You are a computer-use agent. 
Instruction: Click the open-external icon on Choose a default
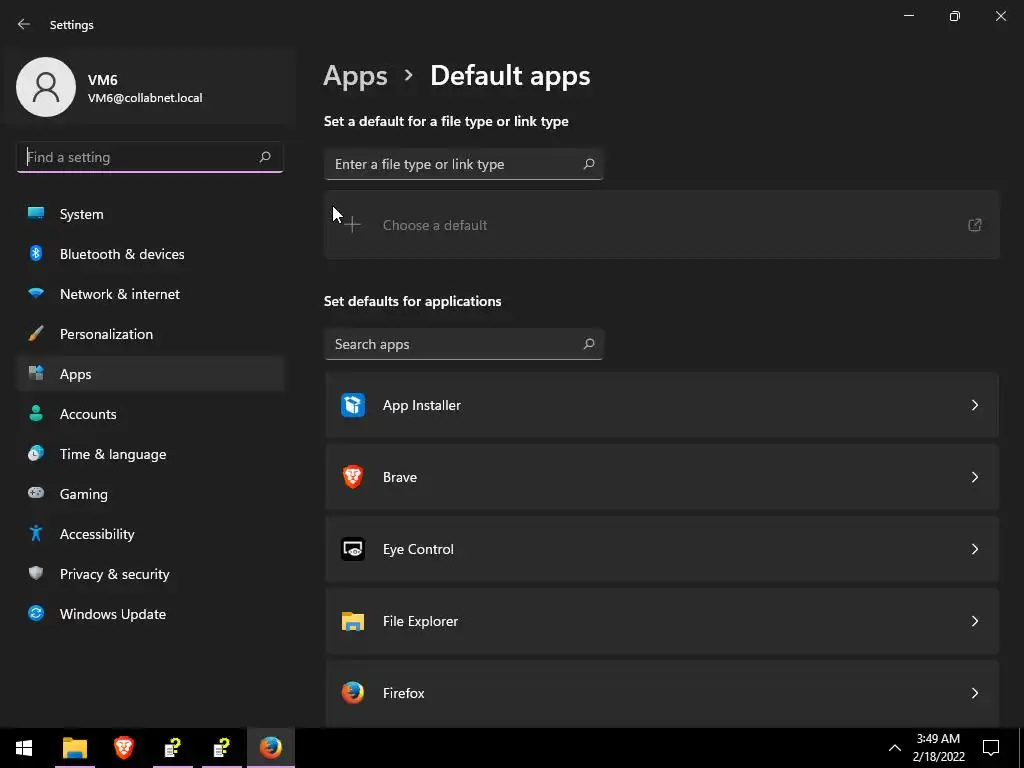pyautogui.click(x=974, y=225)
